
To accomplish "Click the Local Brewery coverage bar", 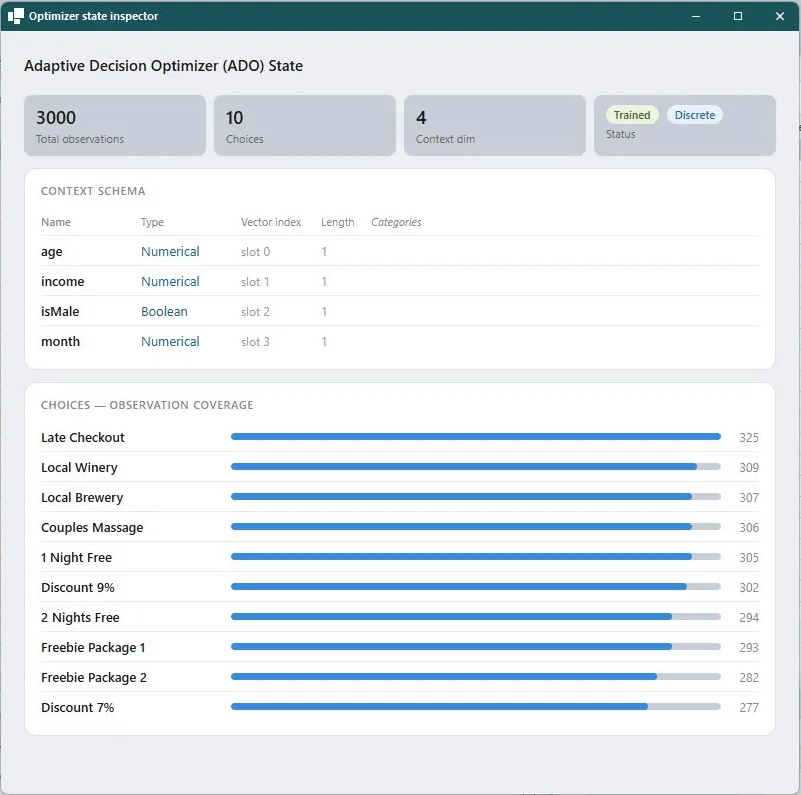I will click(476, 497).
